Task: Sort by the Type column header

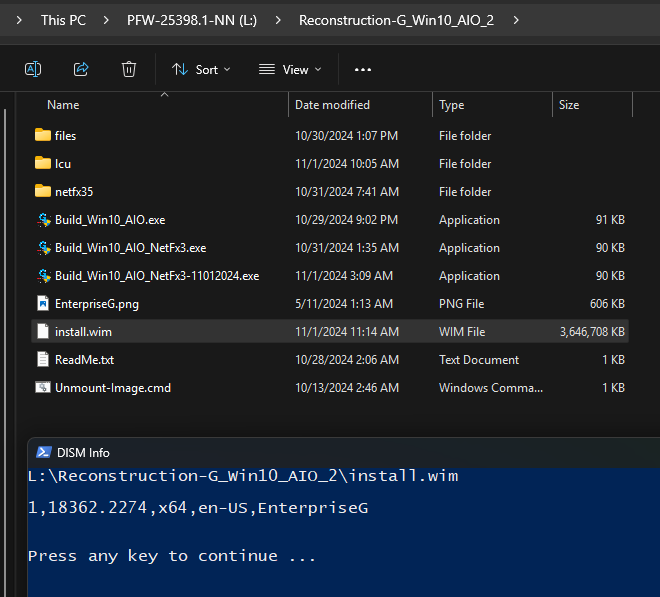Action: [452, 105]
